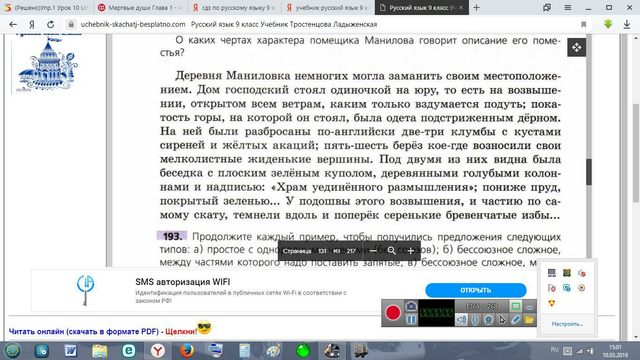Image resolution: width=640 pixels, height=360 pixels.
Task: Open the browser hamburger menu
Action: (x=567, y=8)
